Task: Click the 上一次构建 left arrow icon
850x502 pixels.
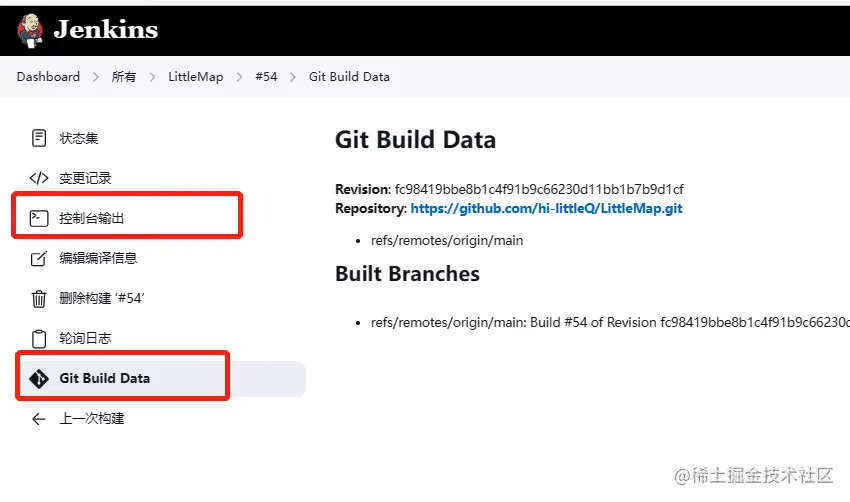Action: [39, 419]
